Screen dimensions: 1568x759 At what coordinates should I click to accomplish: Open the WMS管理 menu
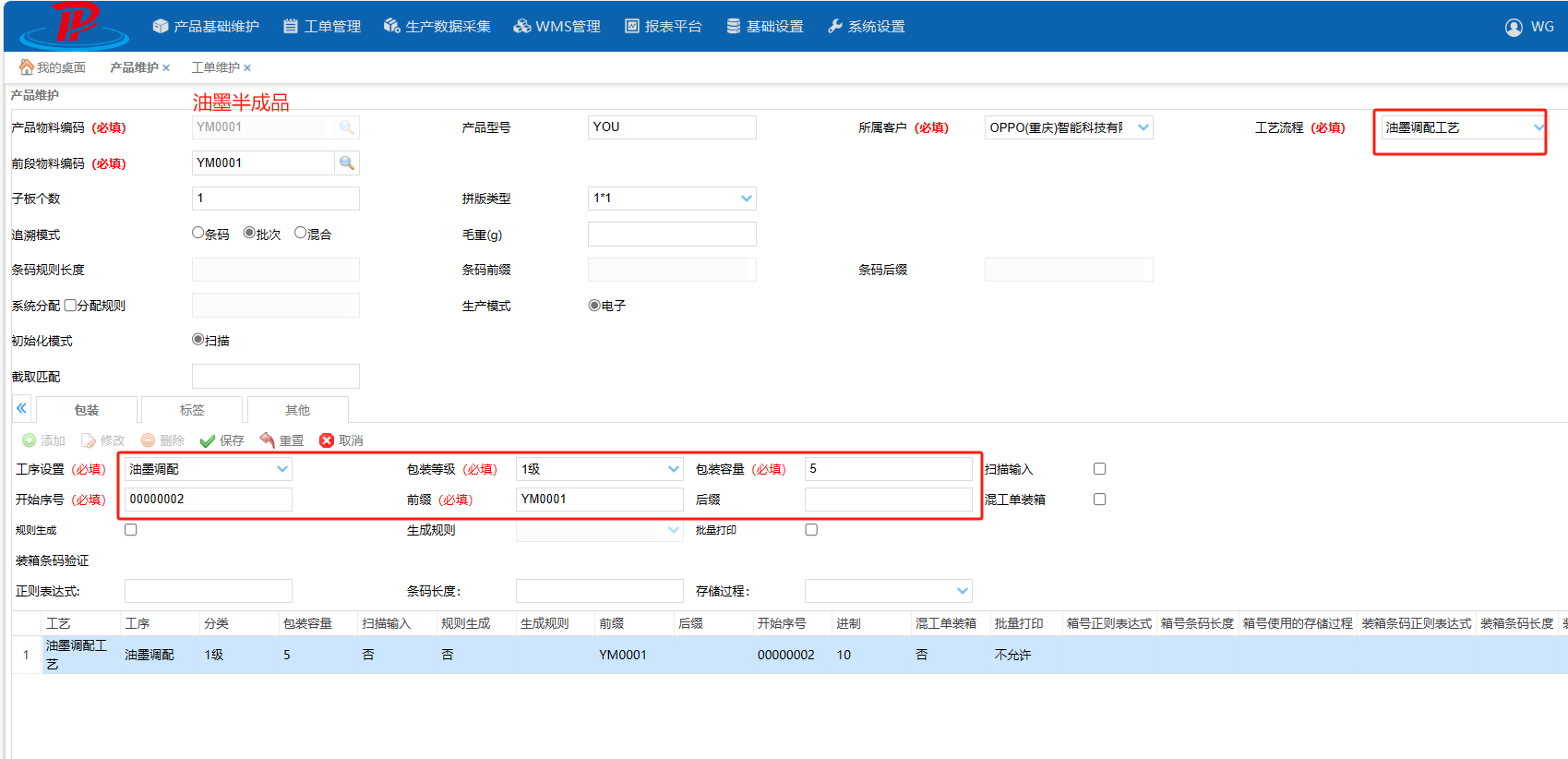click(x=557, y=27)
